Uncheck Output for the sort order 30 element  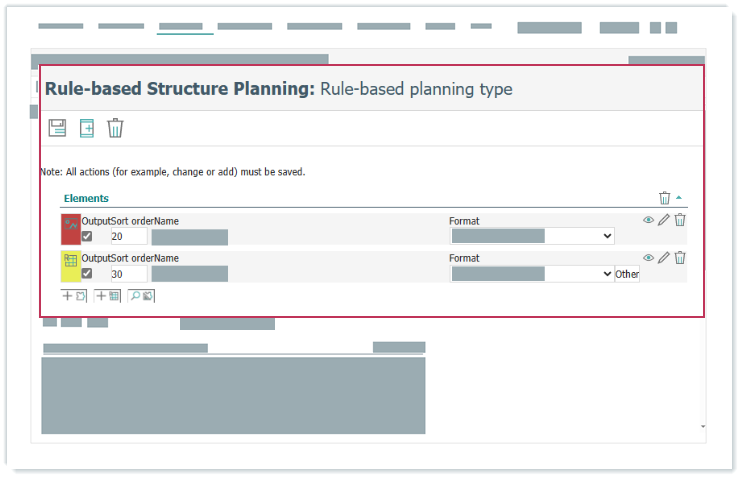tap(87, 274)
